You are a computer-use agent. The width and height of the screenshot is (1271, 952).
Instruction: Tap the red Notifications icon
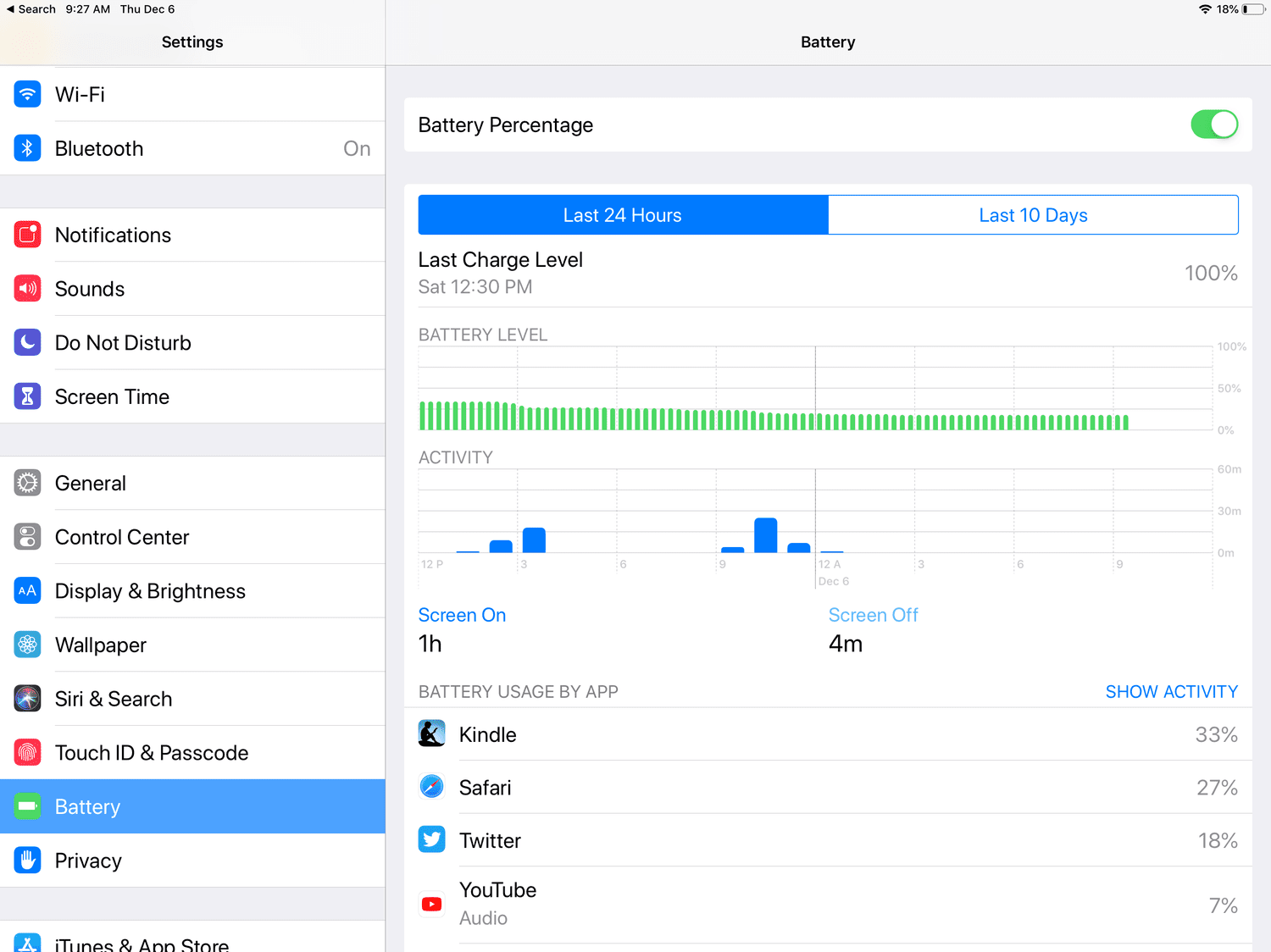(x=27, y=235)
